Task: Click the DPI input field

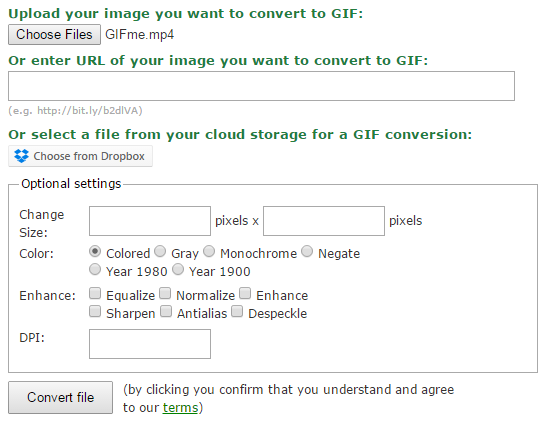Action: pos(150,344)
